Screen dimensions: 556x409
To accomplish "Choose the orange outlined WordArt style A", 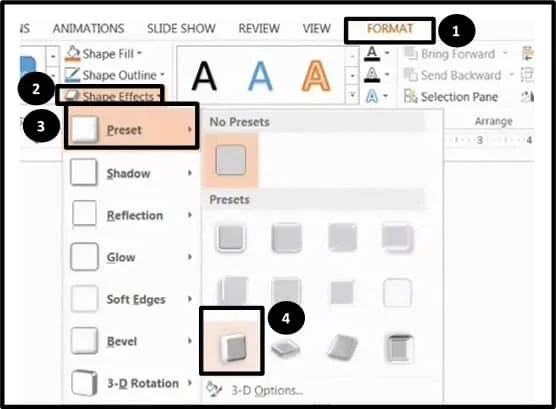I will [316, 75].
